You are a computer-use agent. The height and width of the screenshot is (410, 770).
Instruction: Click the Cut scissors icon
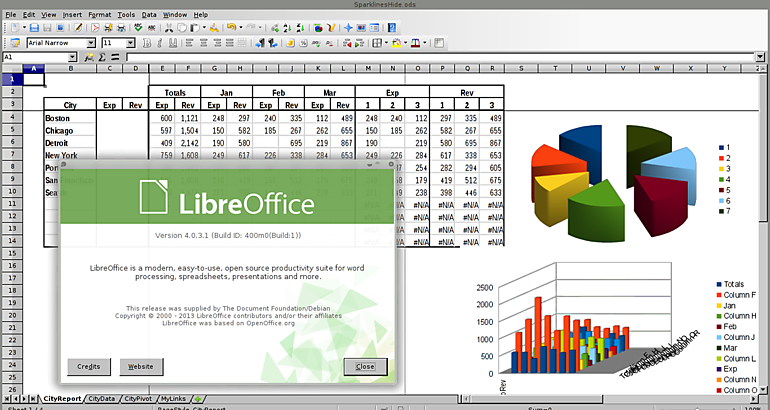point(168,28)
